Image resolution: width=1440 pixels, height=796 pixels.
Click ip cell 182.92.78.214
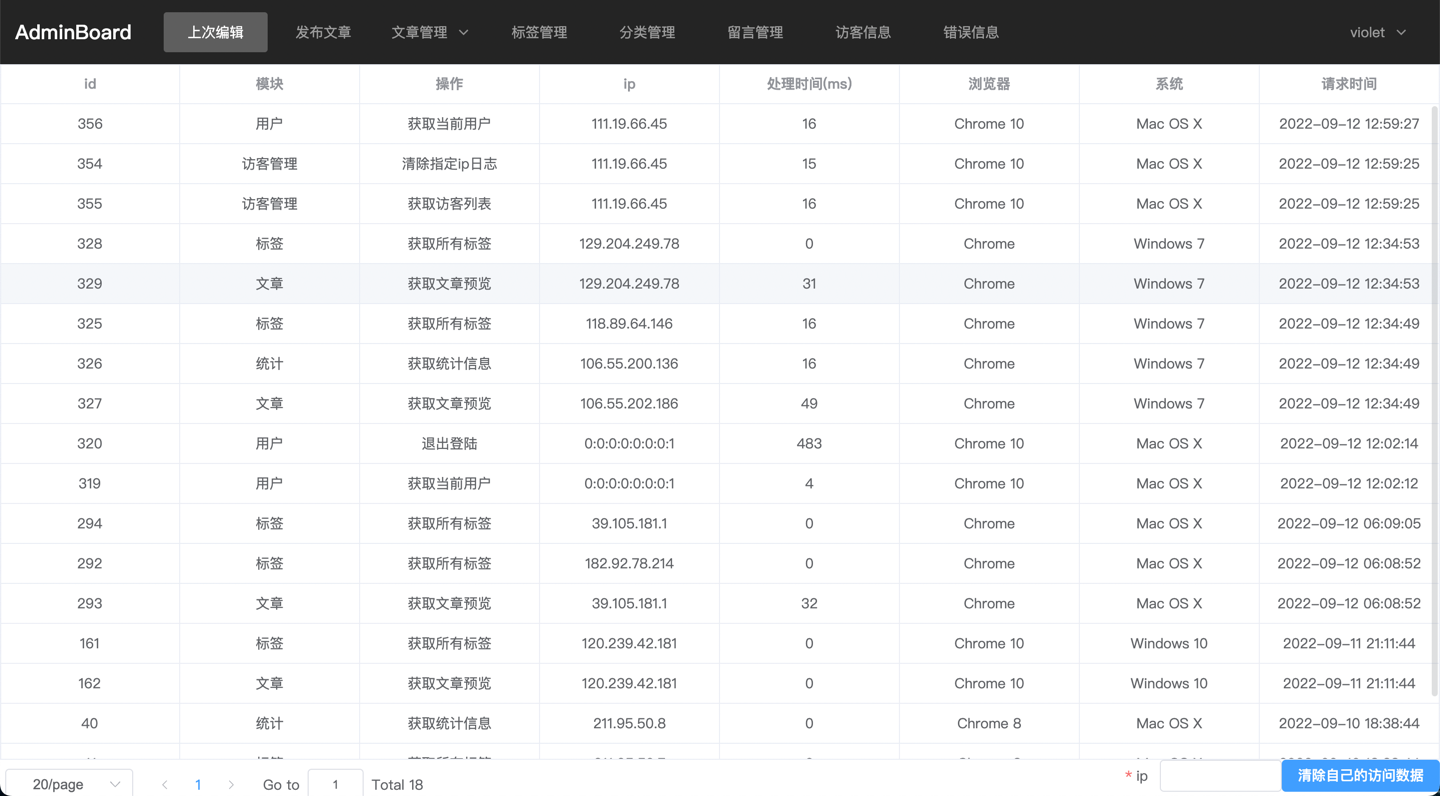point(629,564)
